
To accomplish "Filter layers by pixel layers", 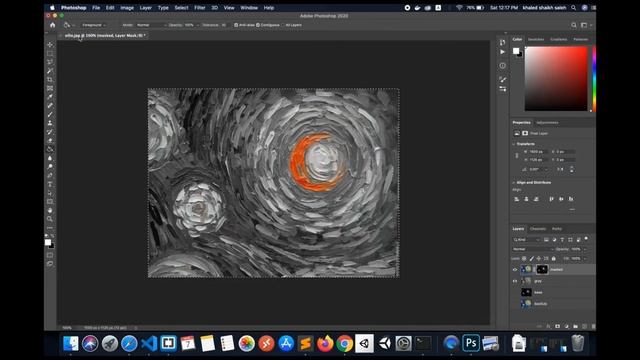I will (546, 240).
